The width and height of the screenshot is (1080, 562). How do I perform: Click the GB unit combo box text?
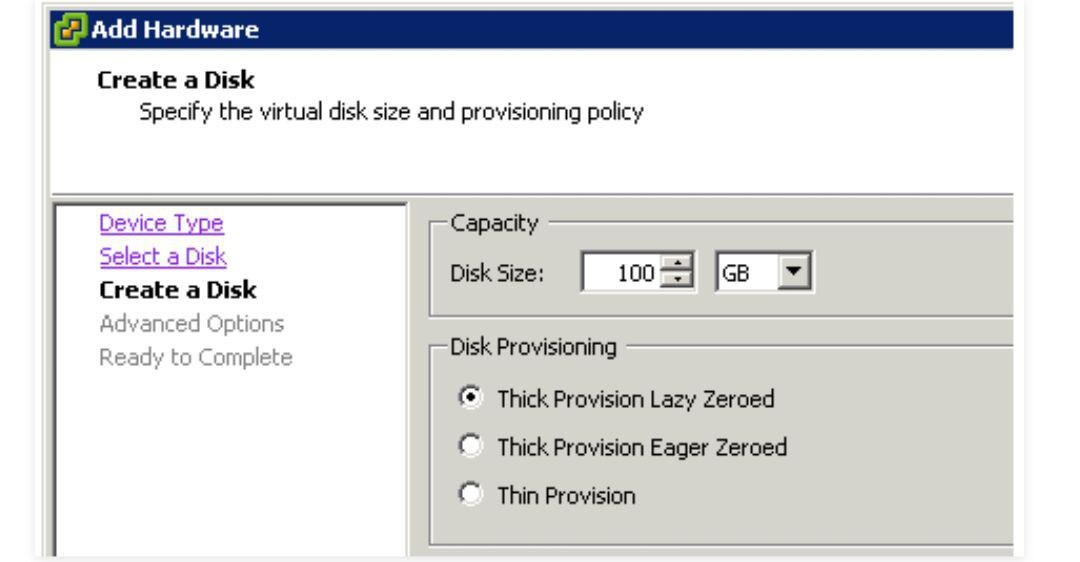tap(748, 273)
